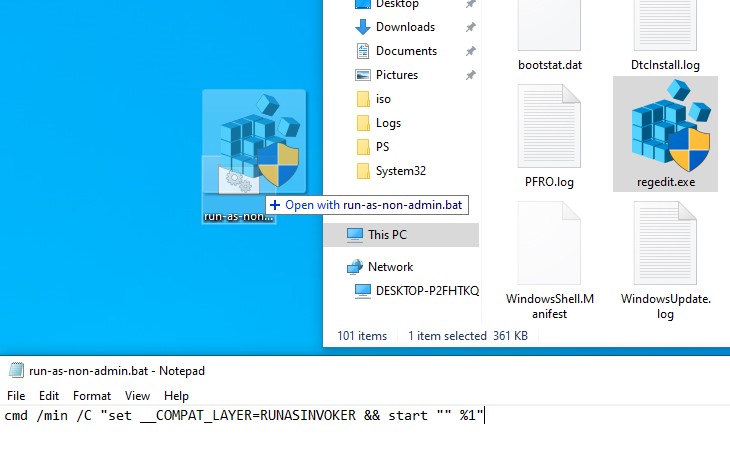
Task: Open Notepad View menu
Action: pos(137,396)
